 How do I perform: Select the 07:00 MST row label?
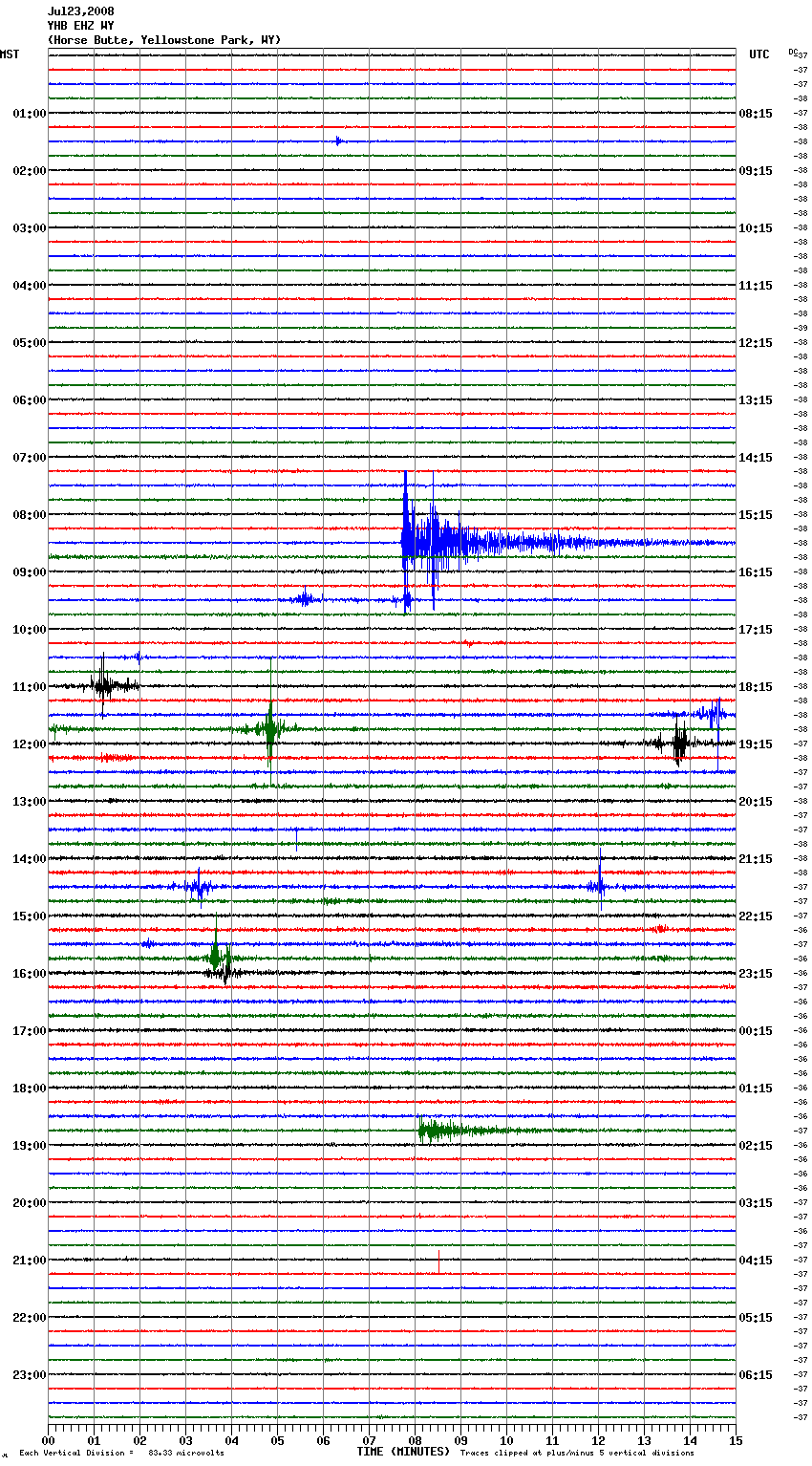30,458
